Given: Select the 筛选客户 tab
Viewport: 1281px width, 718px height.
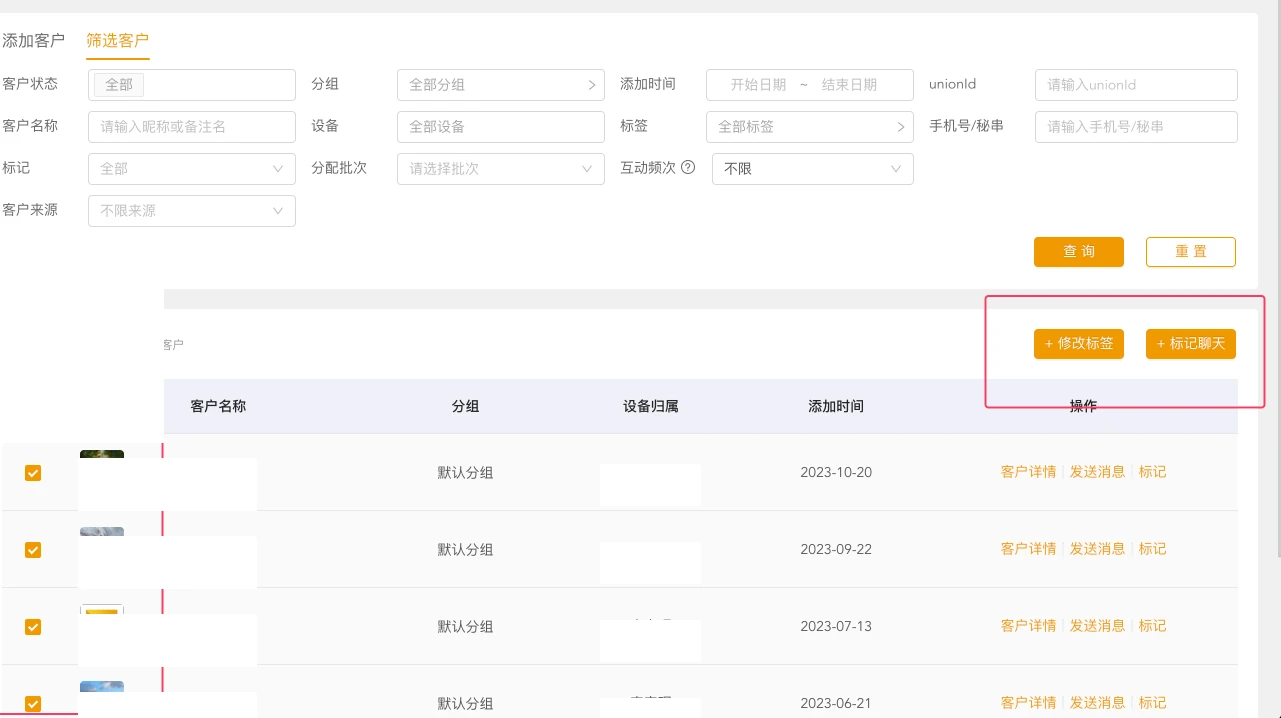Looking at the screenshot, I should tap(117, 41).
